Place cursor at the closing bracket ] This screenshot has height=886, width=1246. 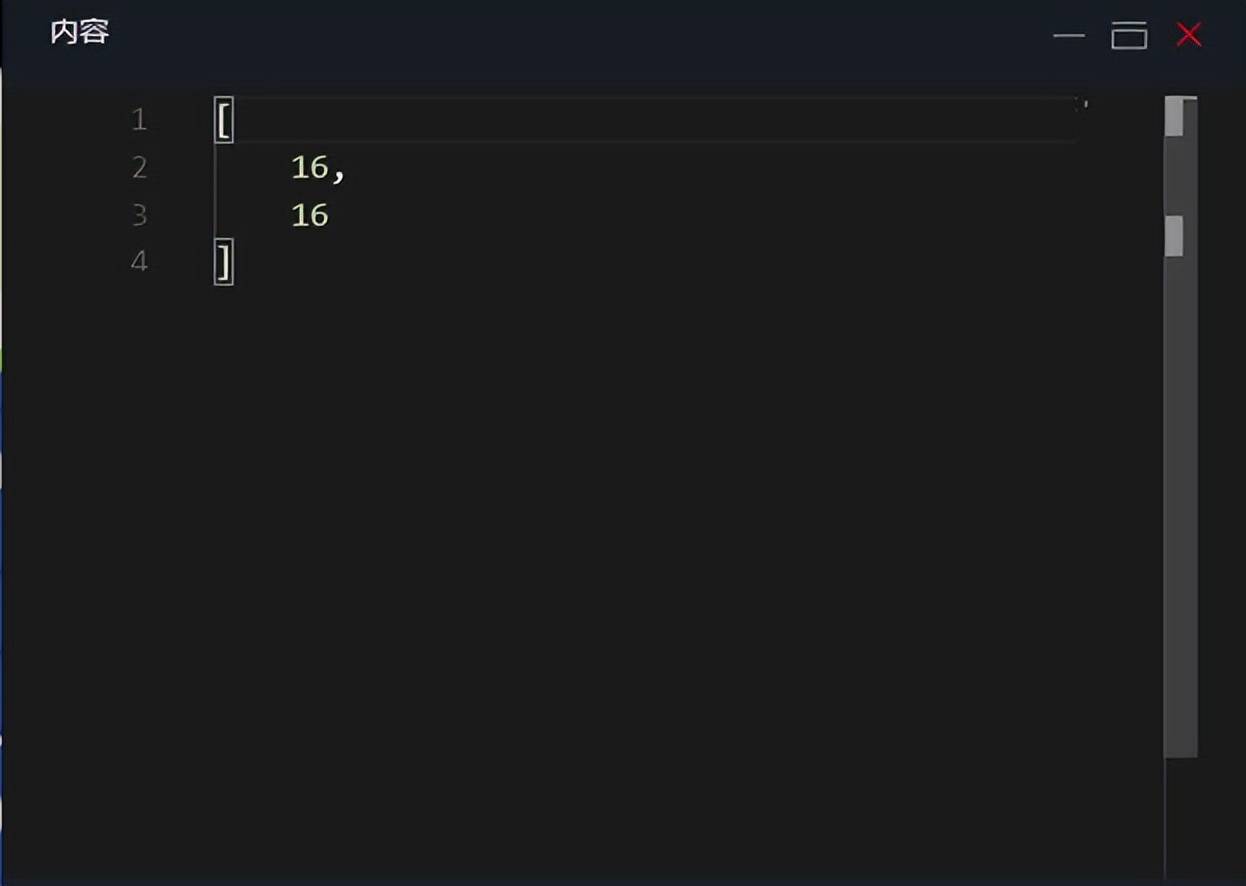[224, 263]
